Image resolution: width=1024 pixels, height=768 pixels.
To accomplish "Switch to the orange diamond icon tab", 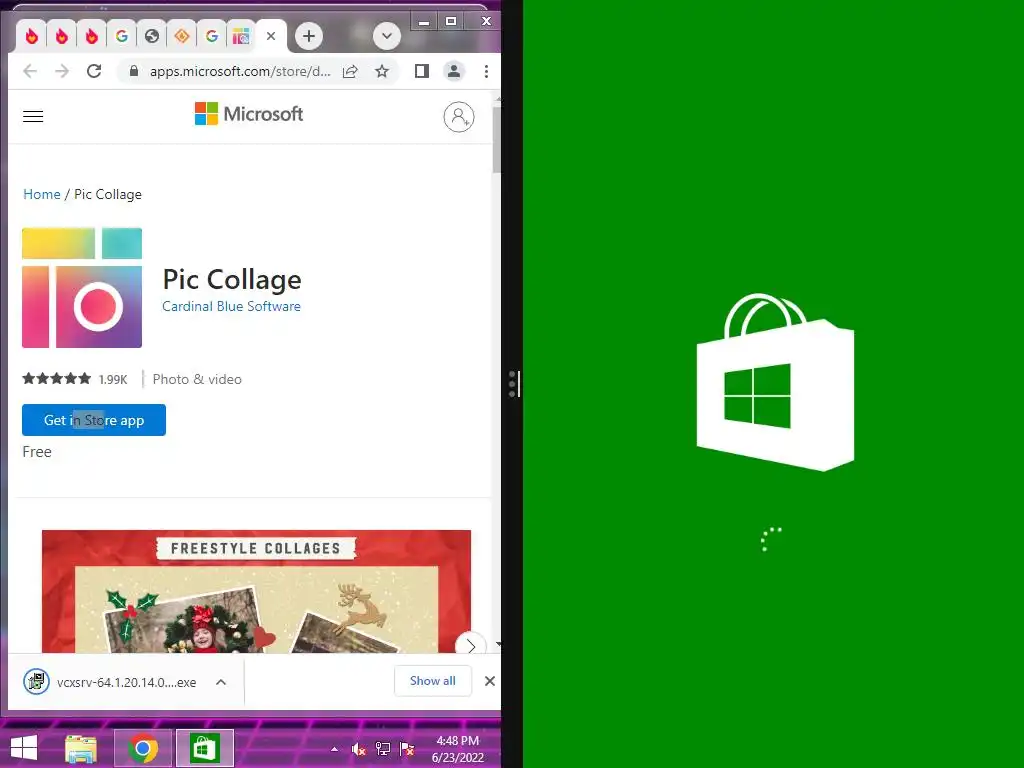I will click(182, 36).
